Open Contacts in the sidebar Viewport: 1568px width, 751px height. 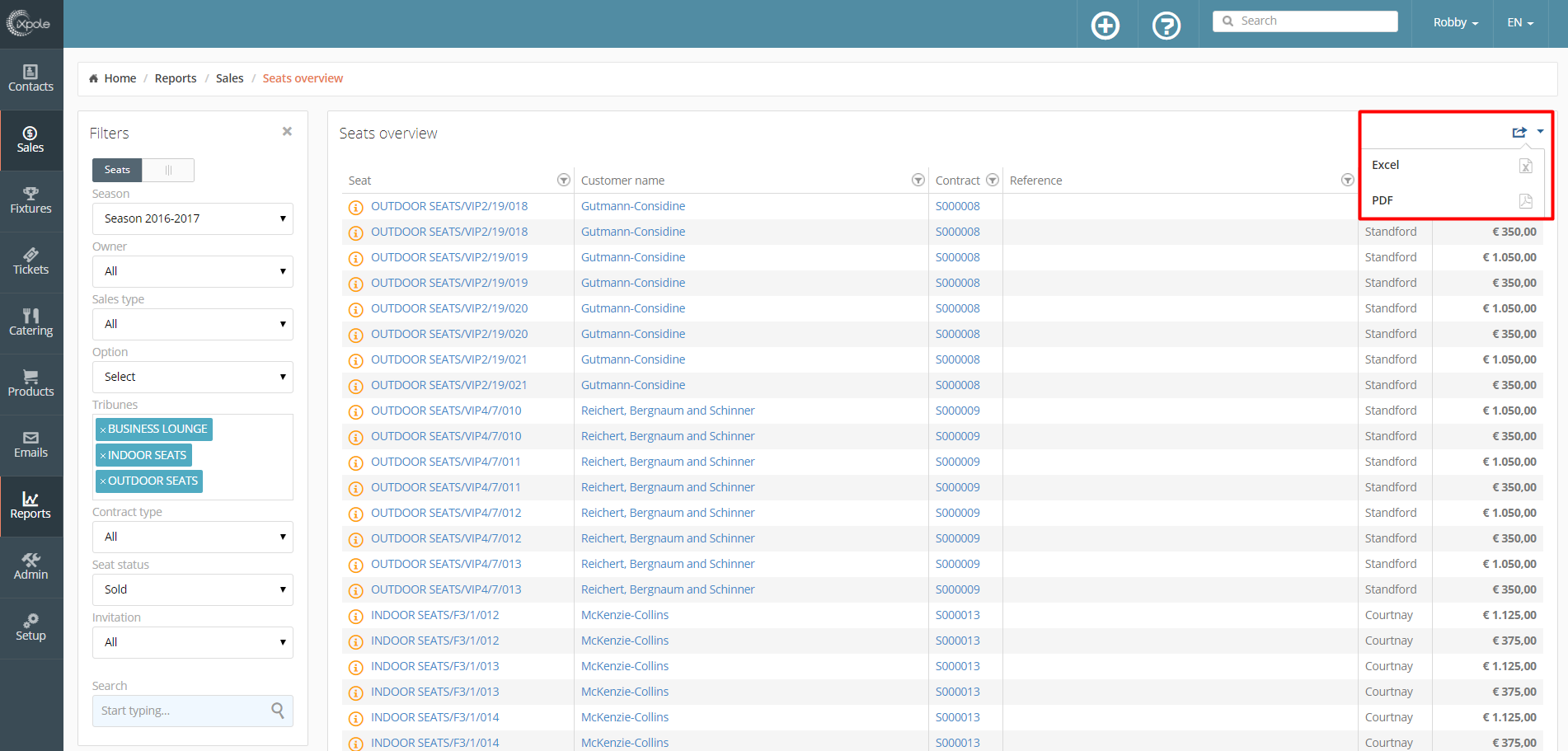click(x=31, y=79)
